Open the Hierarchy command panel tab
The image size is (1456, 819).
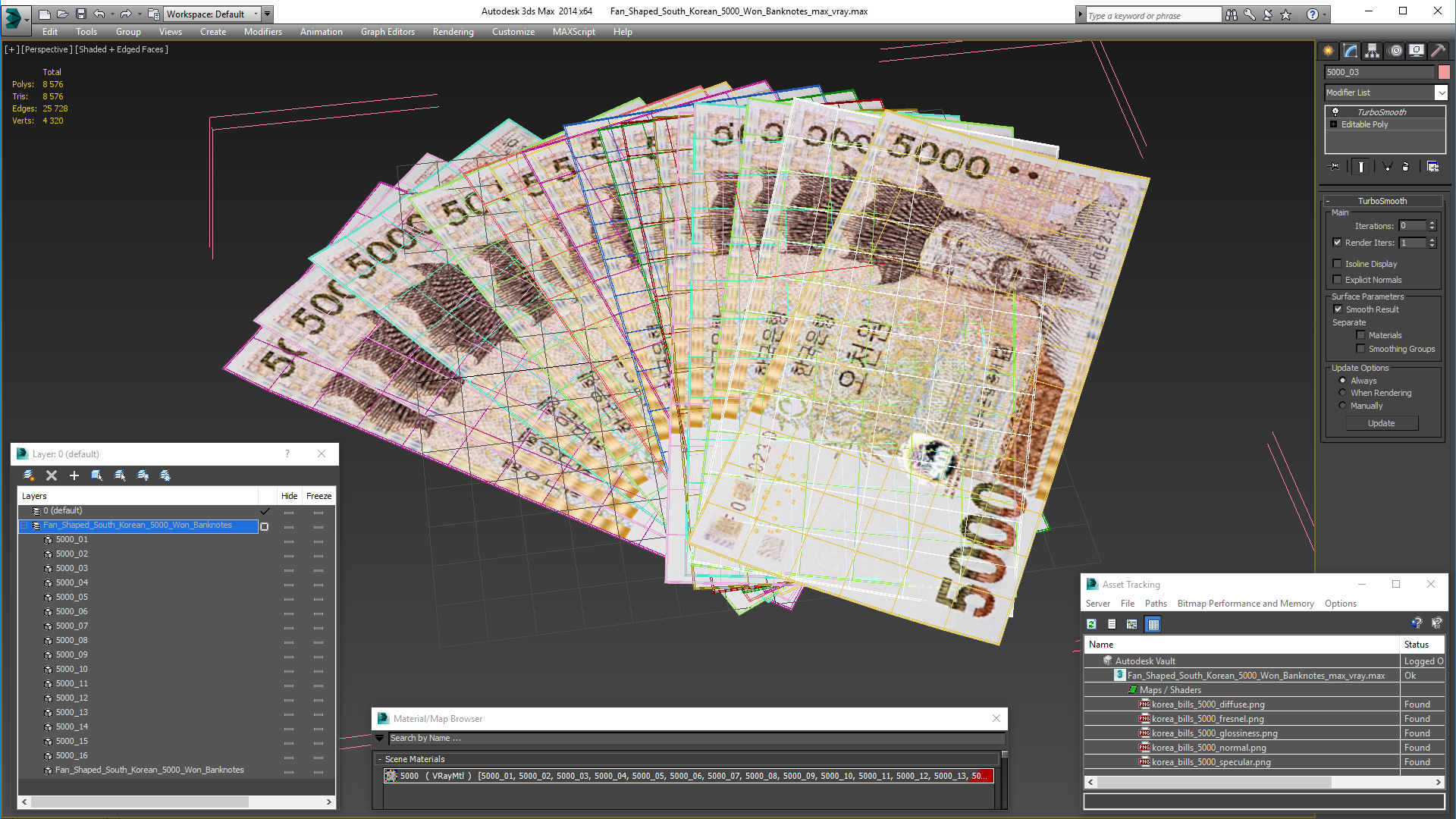coord(1372,51)
